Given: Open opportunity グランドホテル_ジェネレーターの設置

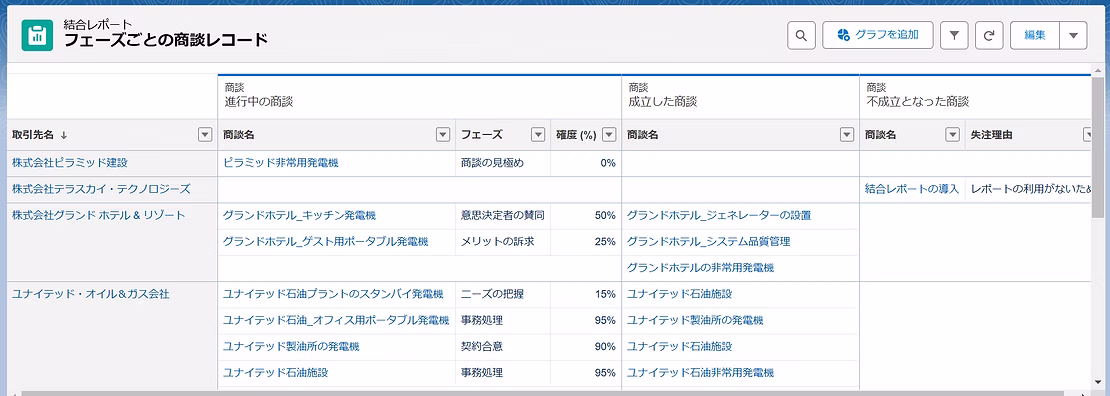Looking at the screenshot, I should pyautogui.click(x=719, y=215).
